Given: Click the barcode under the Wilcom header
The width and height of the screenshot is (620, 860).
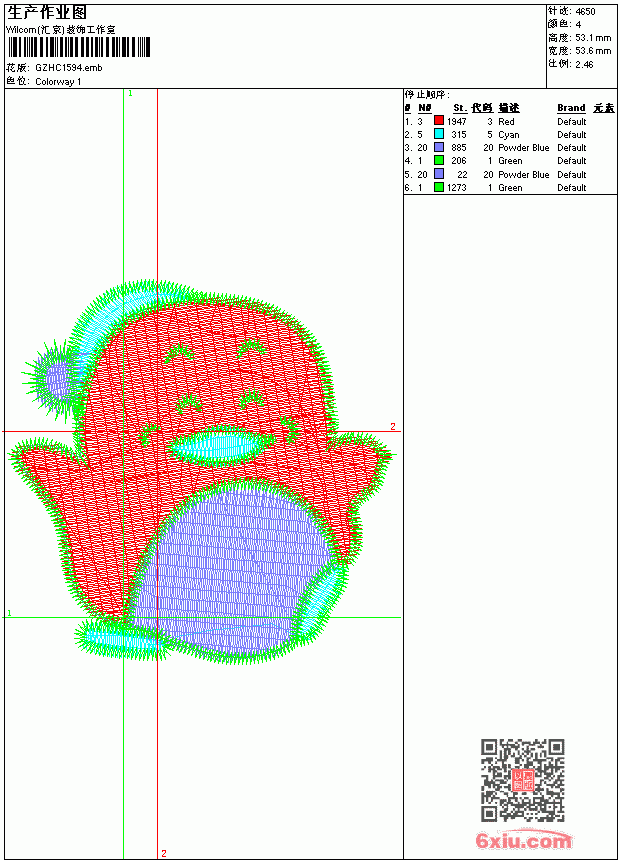Looking at the screenshot, I should click(78, 47).
